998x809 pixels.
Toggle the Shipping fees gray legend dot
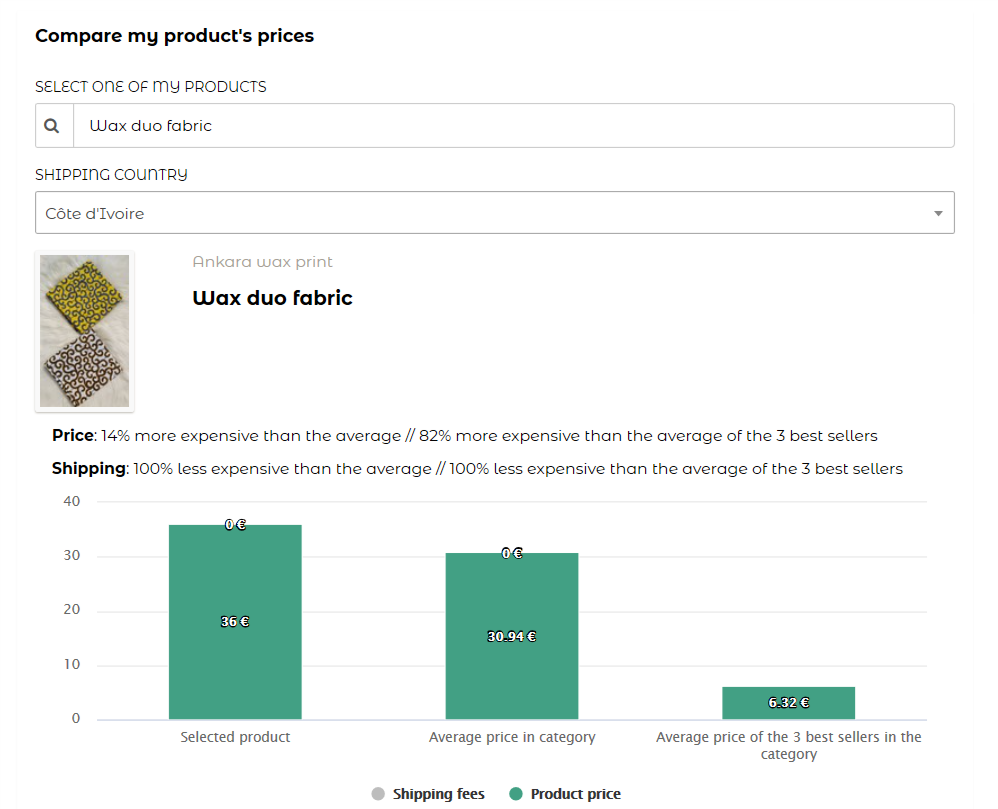click(378, 794)
